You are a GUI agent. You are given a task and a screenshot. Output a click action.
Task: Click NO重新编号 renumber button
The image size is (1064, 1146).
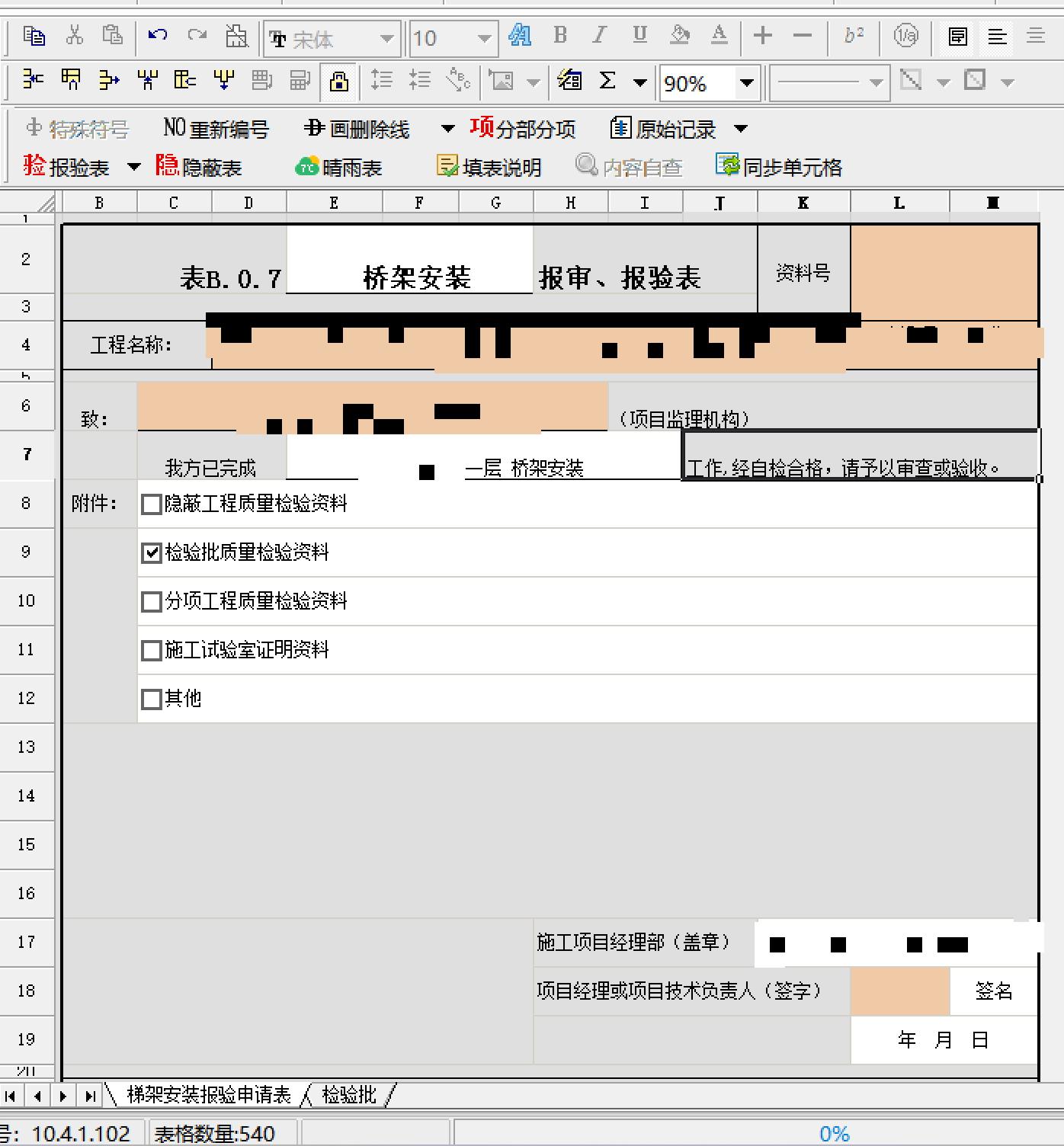216,129
